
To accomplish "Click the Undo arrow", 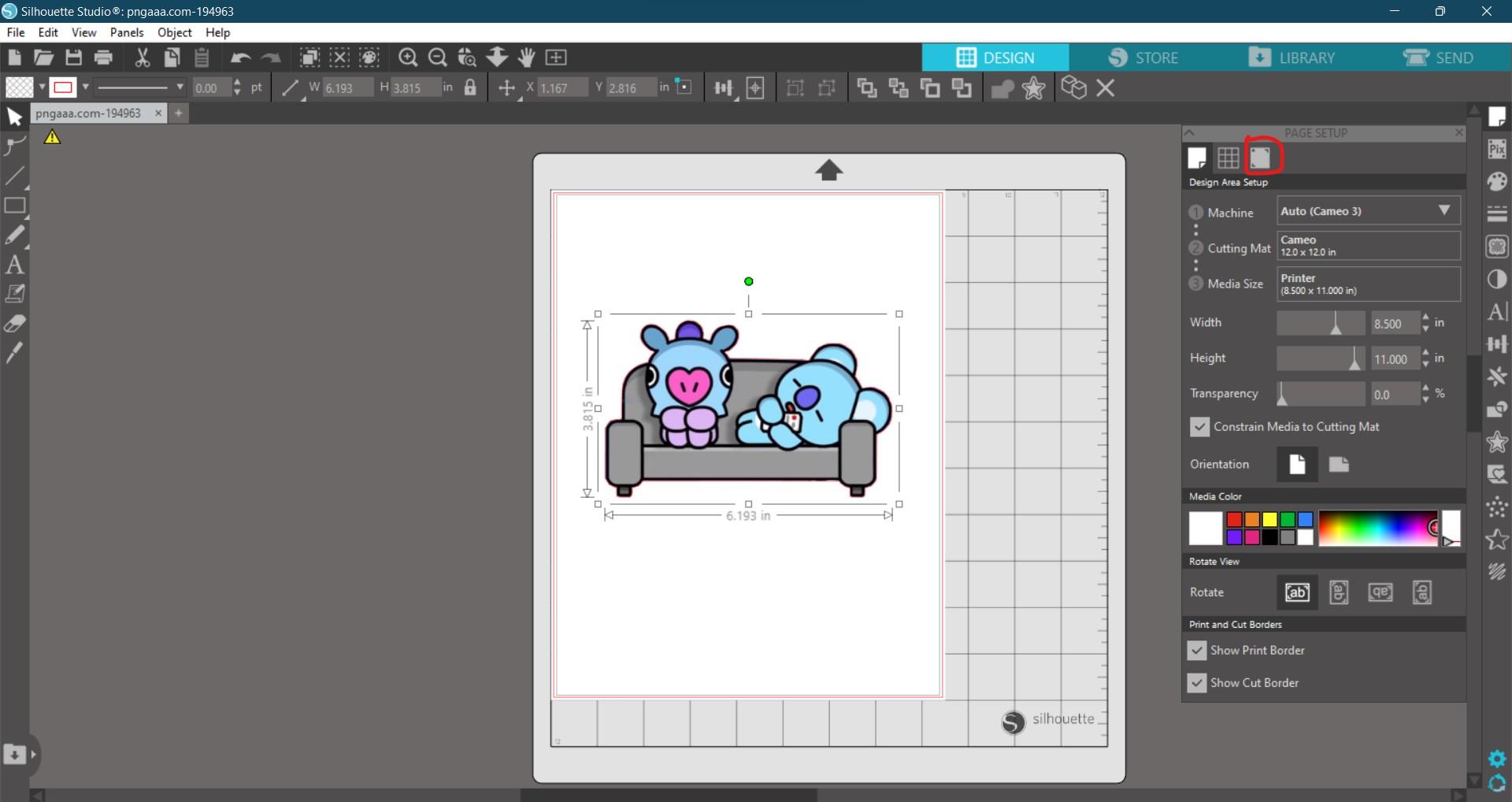I will (x=240, y=58).
